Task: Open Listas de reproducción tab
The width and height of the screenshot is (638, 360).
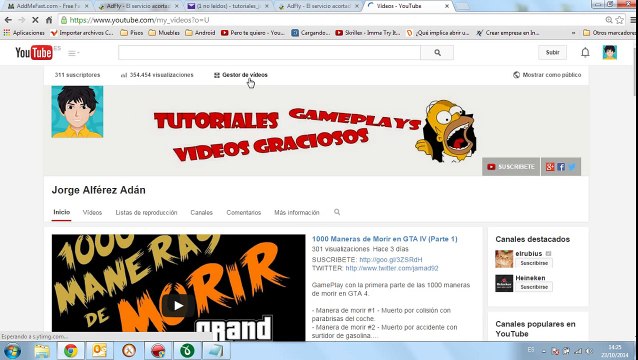Action: tap(146, 212)
